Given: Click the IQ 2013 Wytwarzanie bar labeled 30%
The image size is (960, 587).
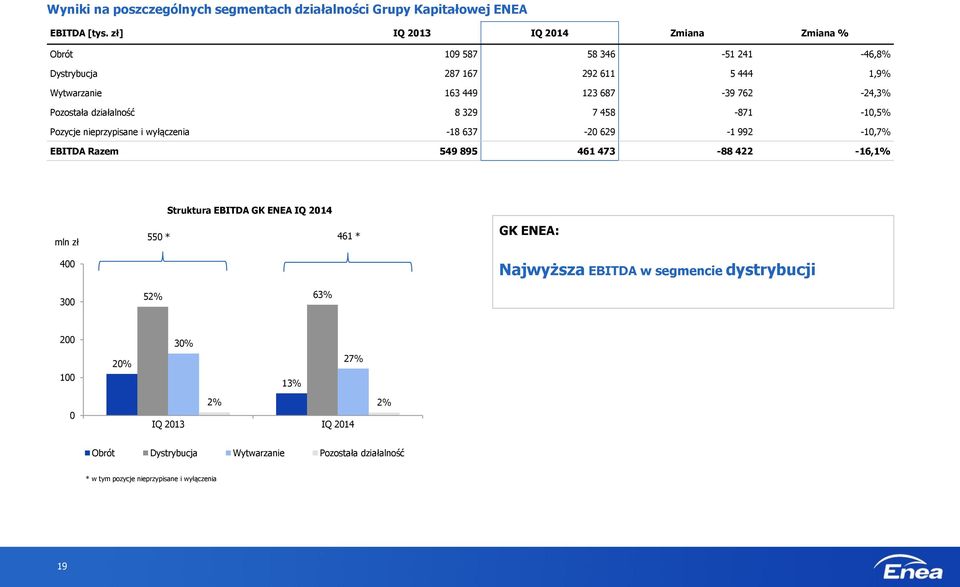Looking at the screenshot, I should point(184,384).
